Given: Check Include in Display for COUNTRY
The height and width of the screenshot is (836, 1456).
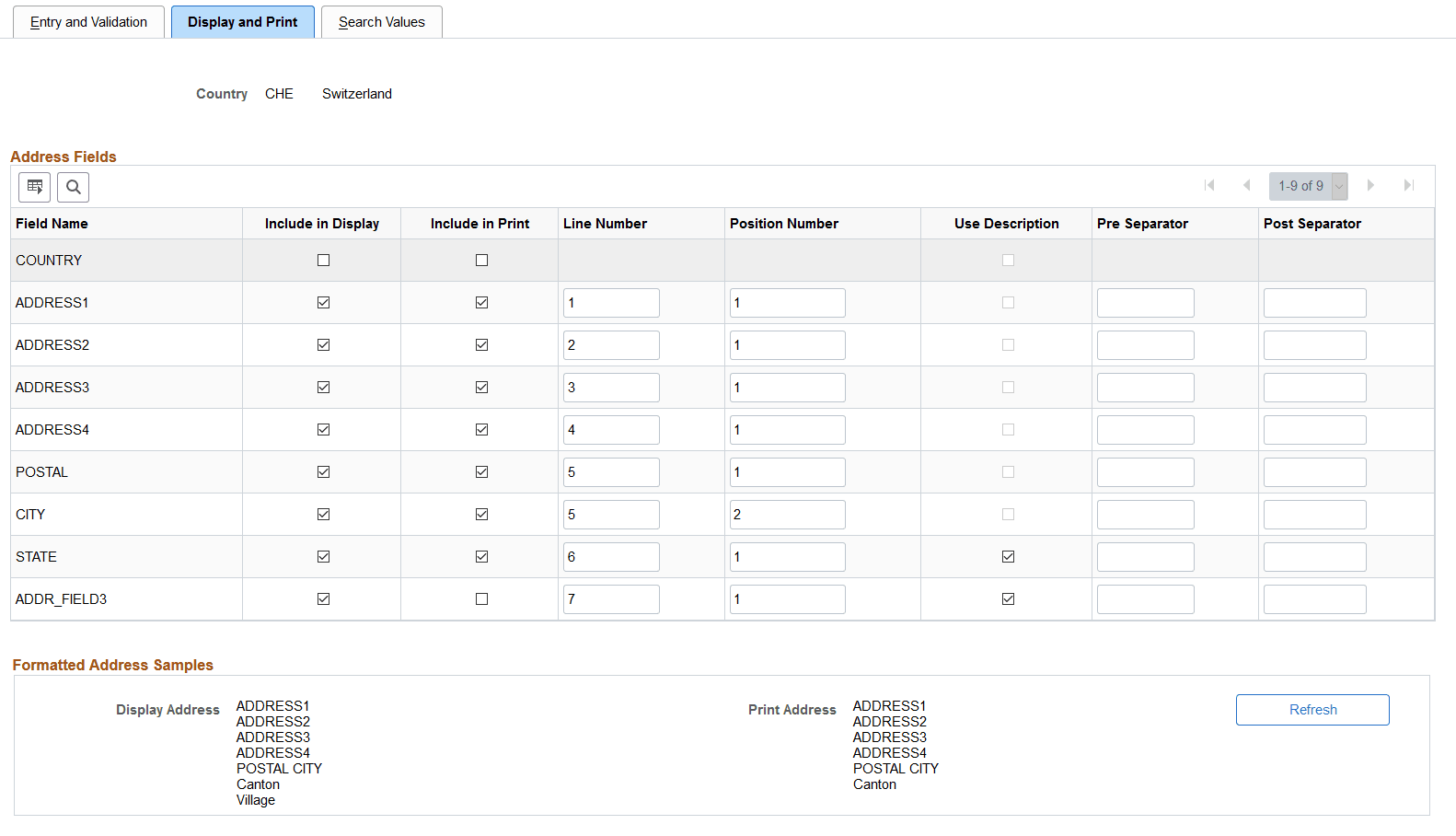Looking at the screenshot, I should tap(323, 261).
